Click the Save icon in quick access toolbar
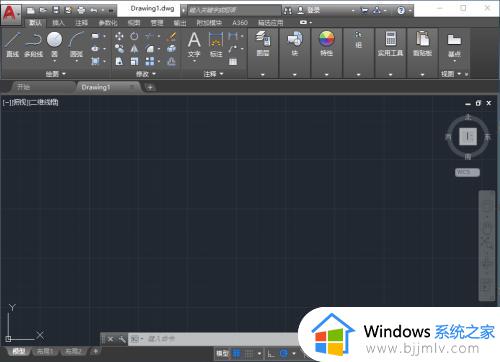The width and height of the screenshot is (500, 362). coord(56,10)
